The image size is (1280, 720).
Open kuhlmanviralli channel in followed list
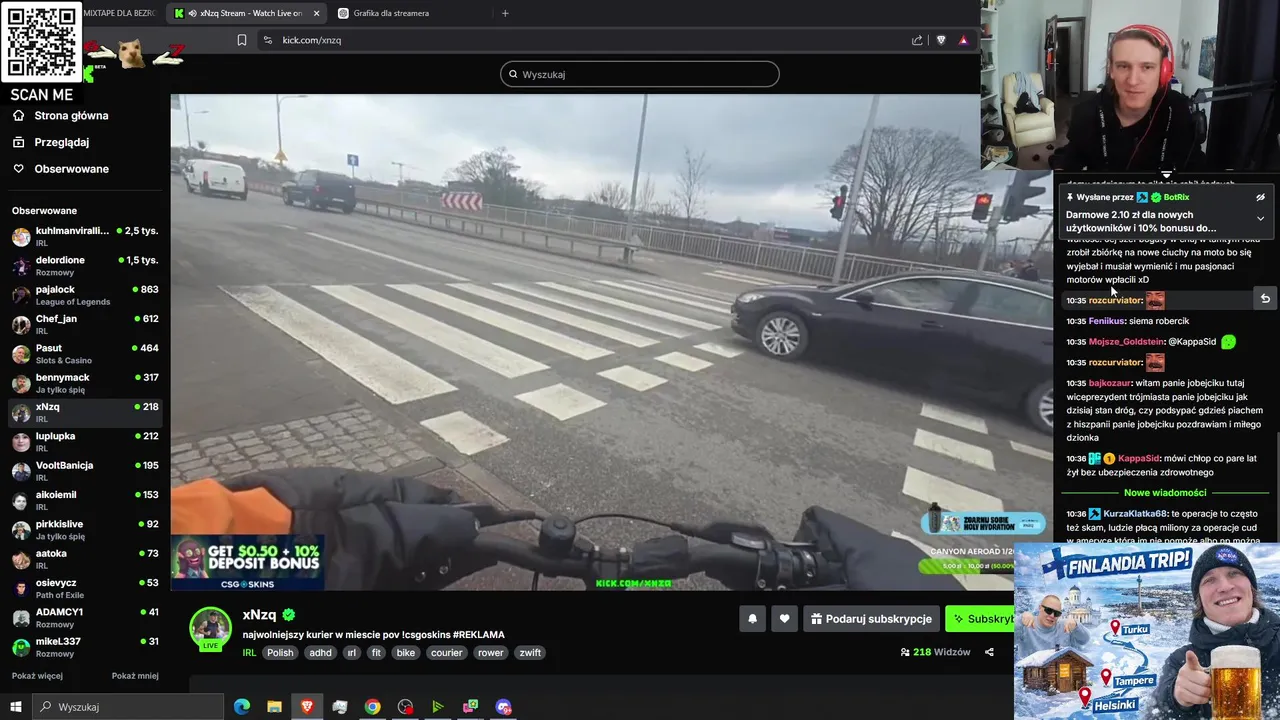(85, 237)
